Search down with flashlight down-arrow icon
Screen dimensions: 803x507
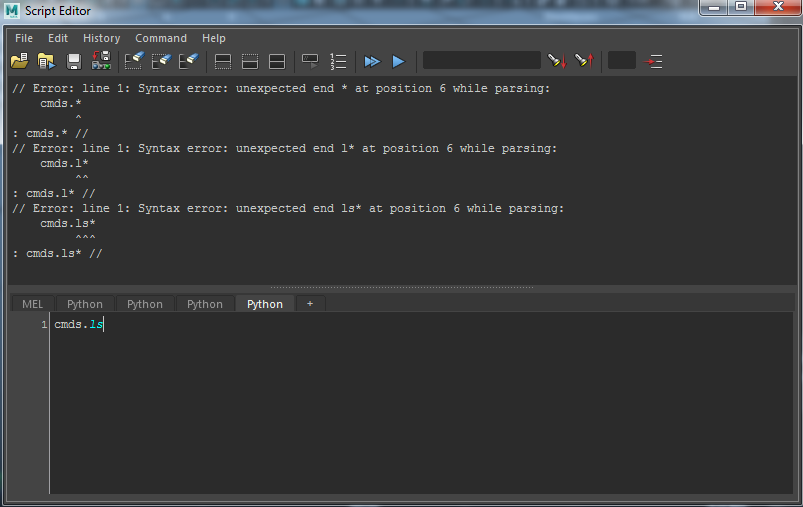pos(557,61)
